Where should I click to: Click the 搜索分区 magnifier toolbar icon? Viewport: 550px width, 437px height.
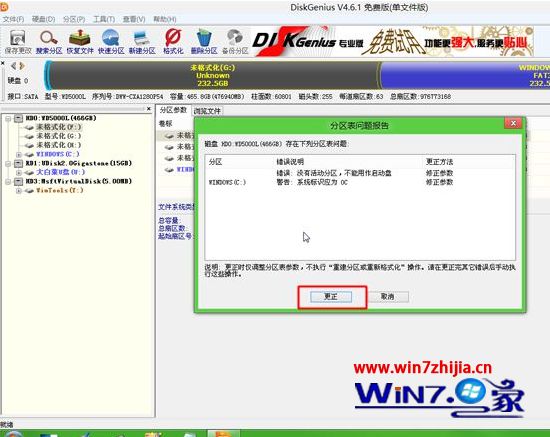click(49, 42)
